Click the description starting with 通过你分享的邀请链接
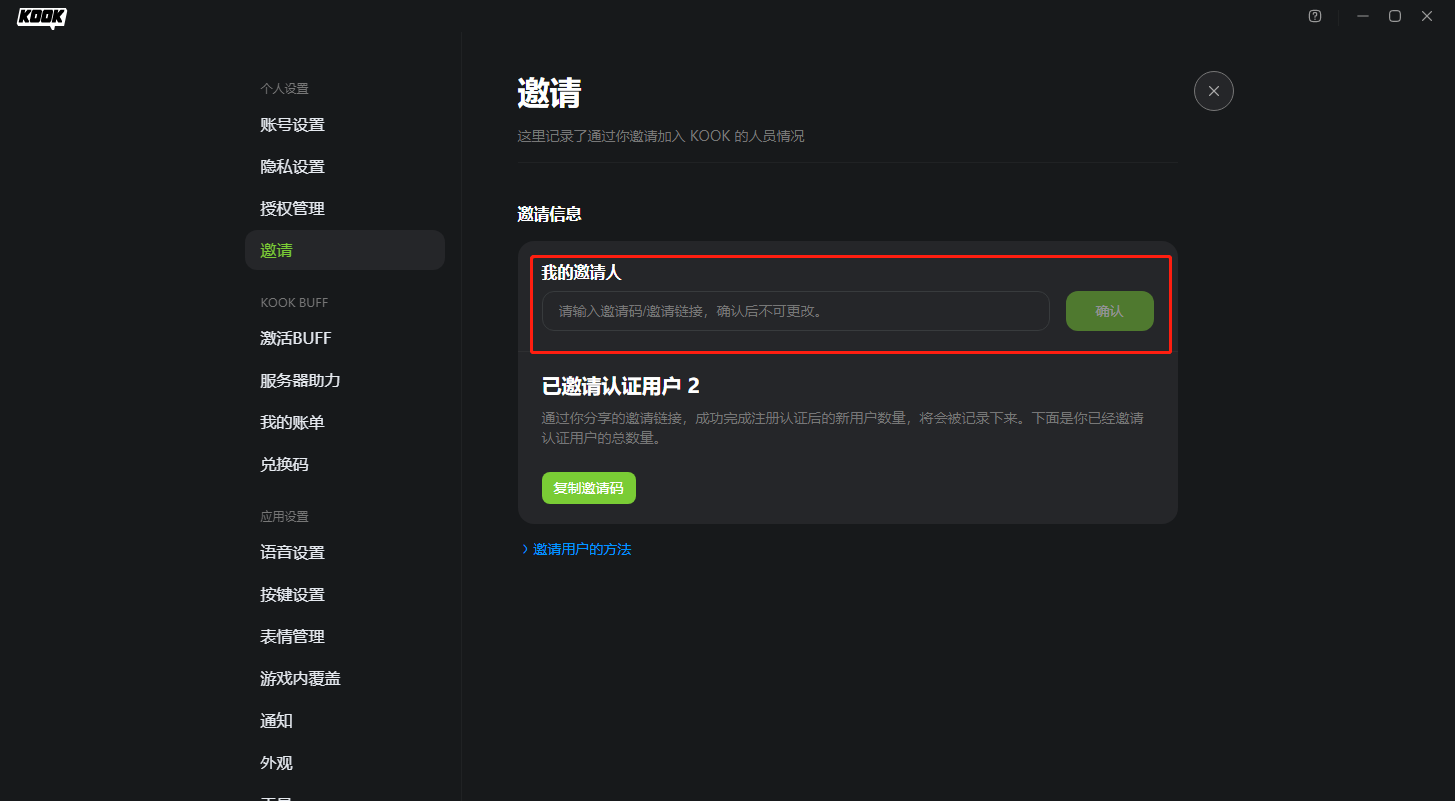Image resolution: width=1455 pixels, height=801 pixels. click(x=843, y=428)
